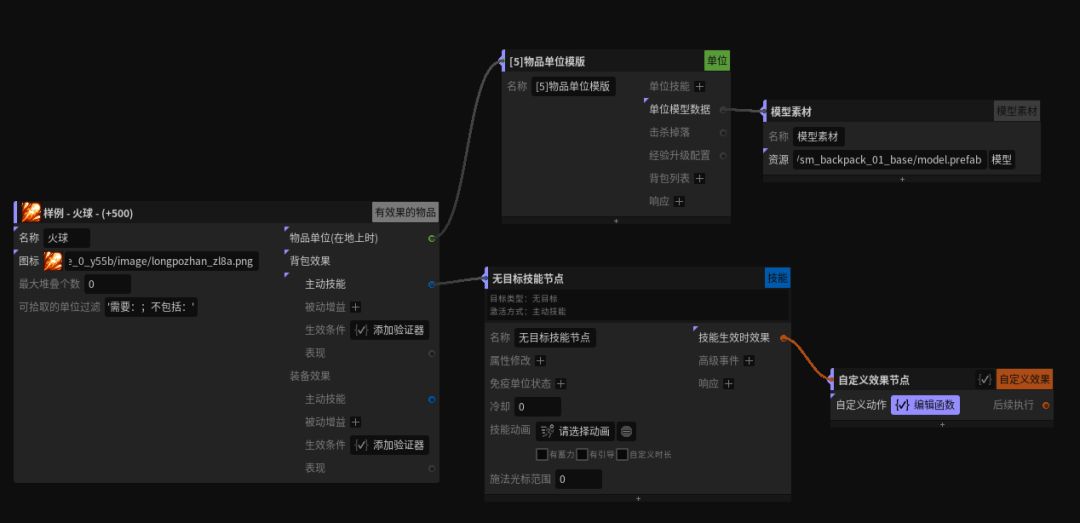Screen dimensions: 1080x523
Task: Click the 表现 port under 装备效果
Action: pyautogui.click(x=432, y=469)
